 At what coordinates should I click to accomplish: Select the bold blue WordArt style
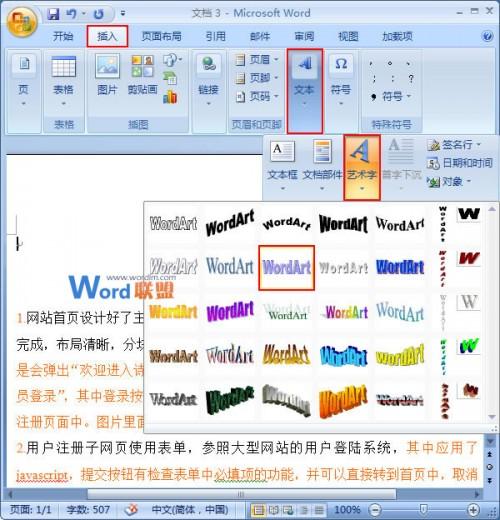[400, 268]
